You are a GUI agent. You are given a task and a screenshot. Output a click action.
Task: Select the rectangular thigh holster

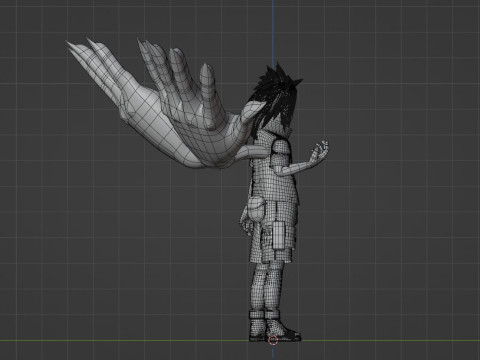pos(279,236)
